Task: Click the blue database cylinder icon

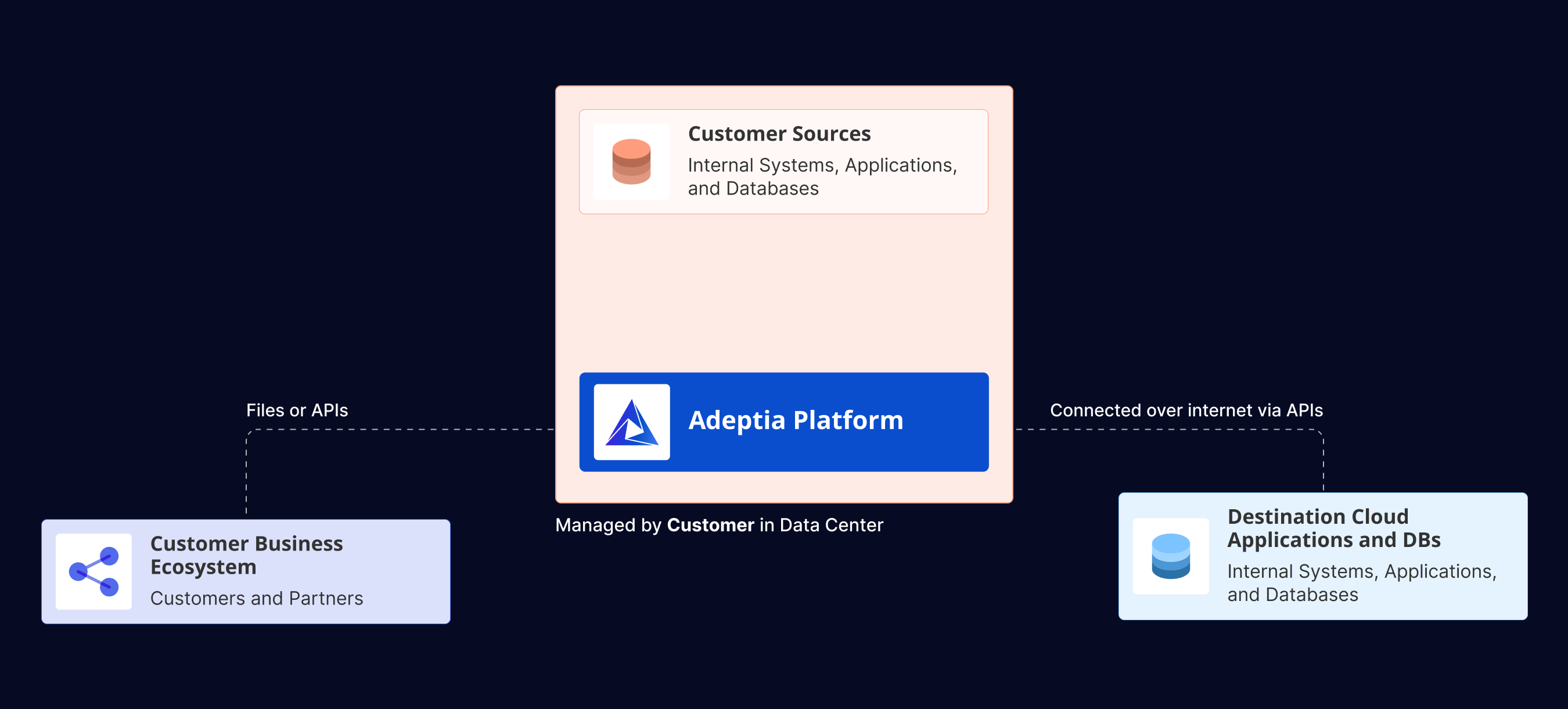Action: (x=1171, y=556)
